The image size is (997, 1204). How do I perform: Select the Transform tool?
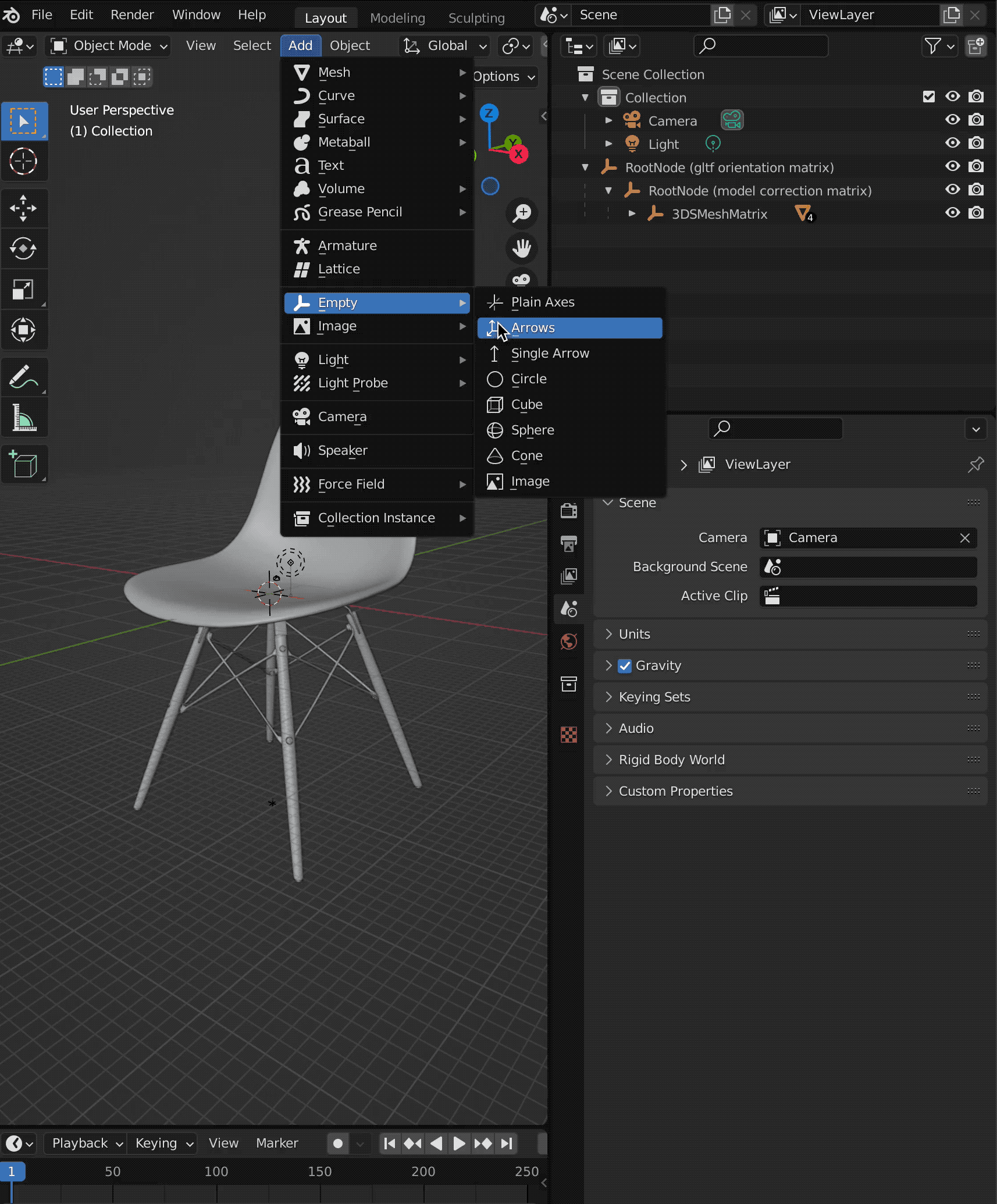(x=24, y=330)
